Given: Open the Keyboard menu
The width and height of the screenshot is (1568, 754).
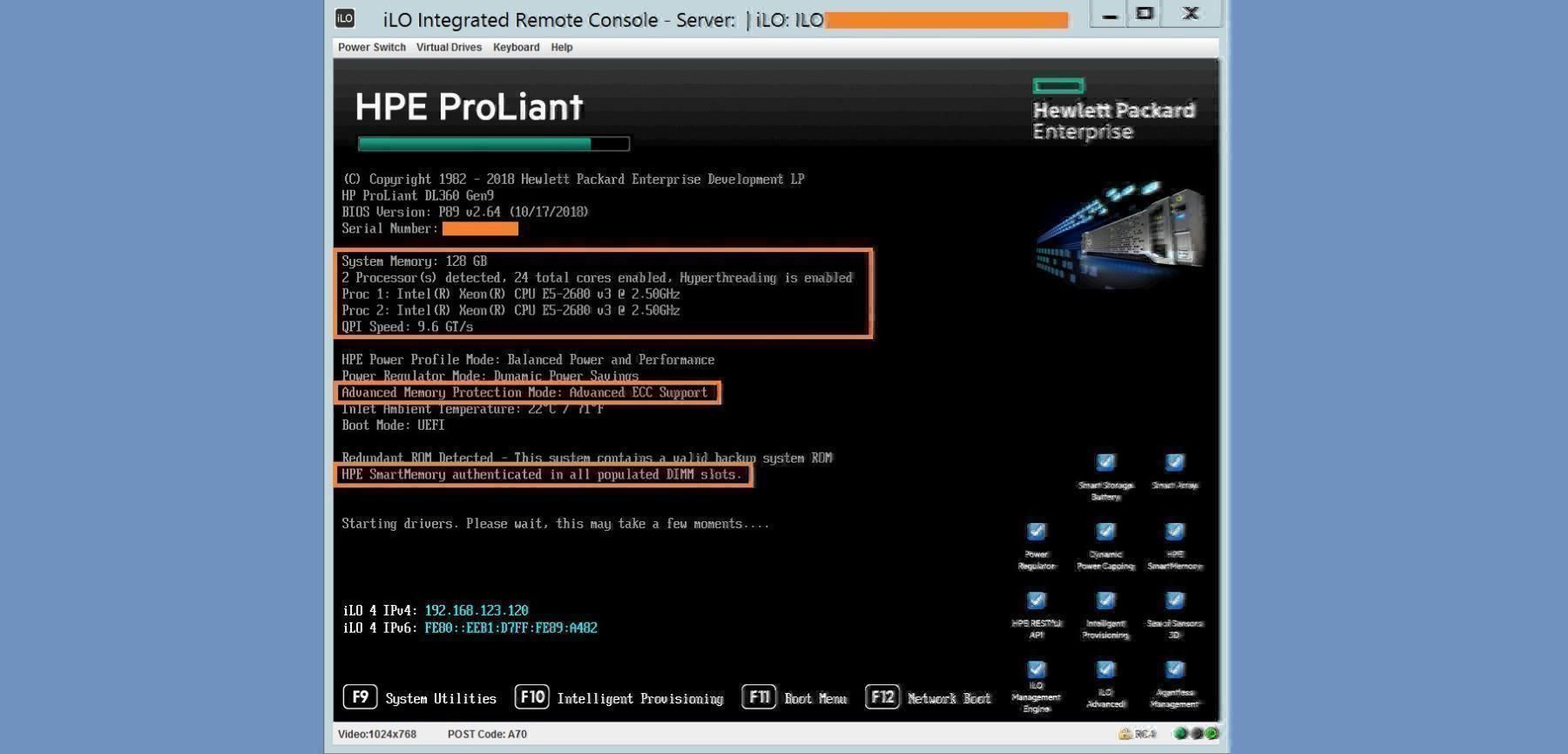Looking at the screenshot, I should [516, 47].
